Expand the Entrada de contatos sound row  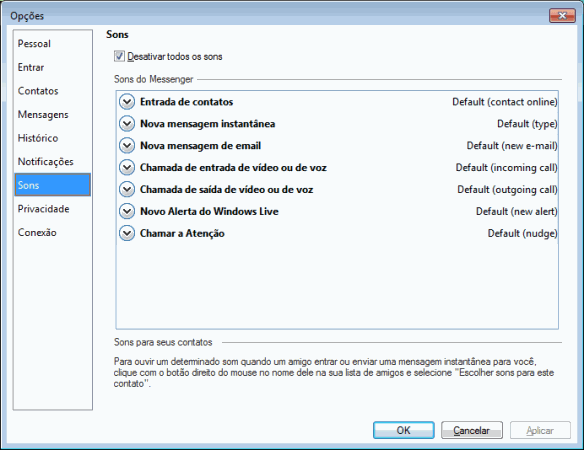(127, 102)
